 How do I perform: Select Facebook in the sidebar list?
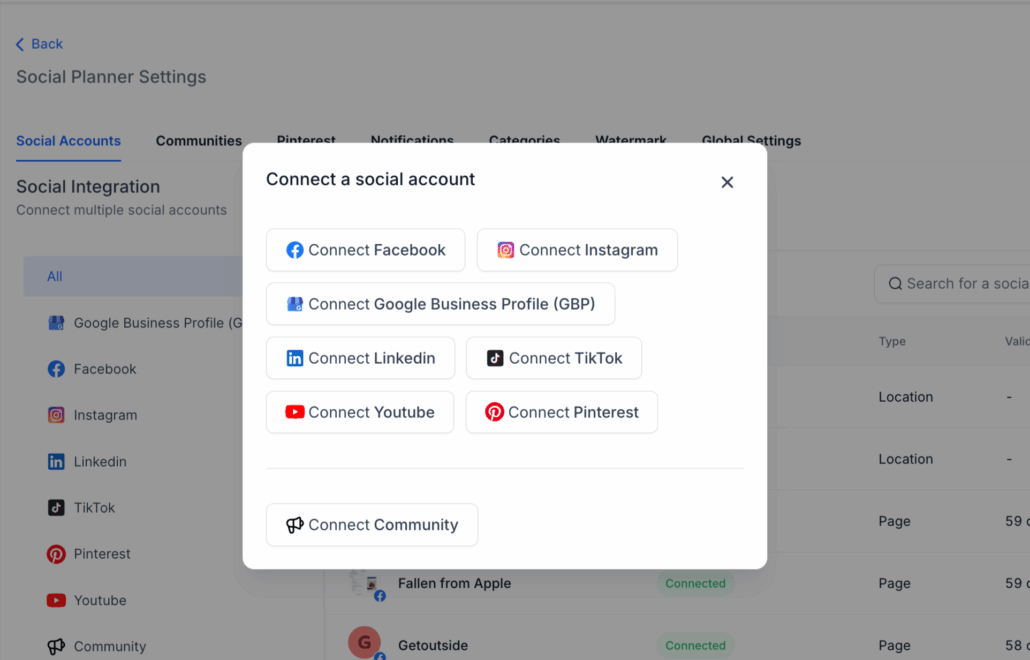point(104,369)
